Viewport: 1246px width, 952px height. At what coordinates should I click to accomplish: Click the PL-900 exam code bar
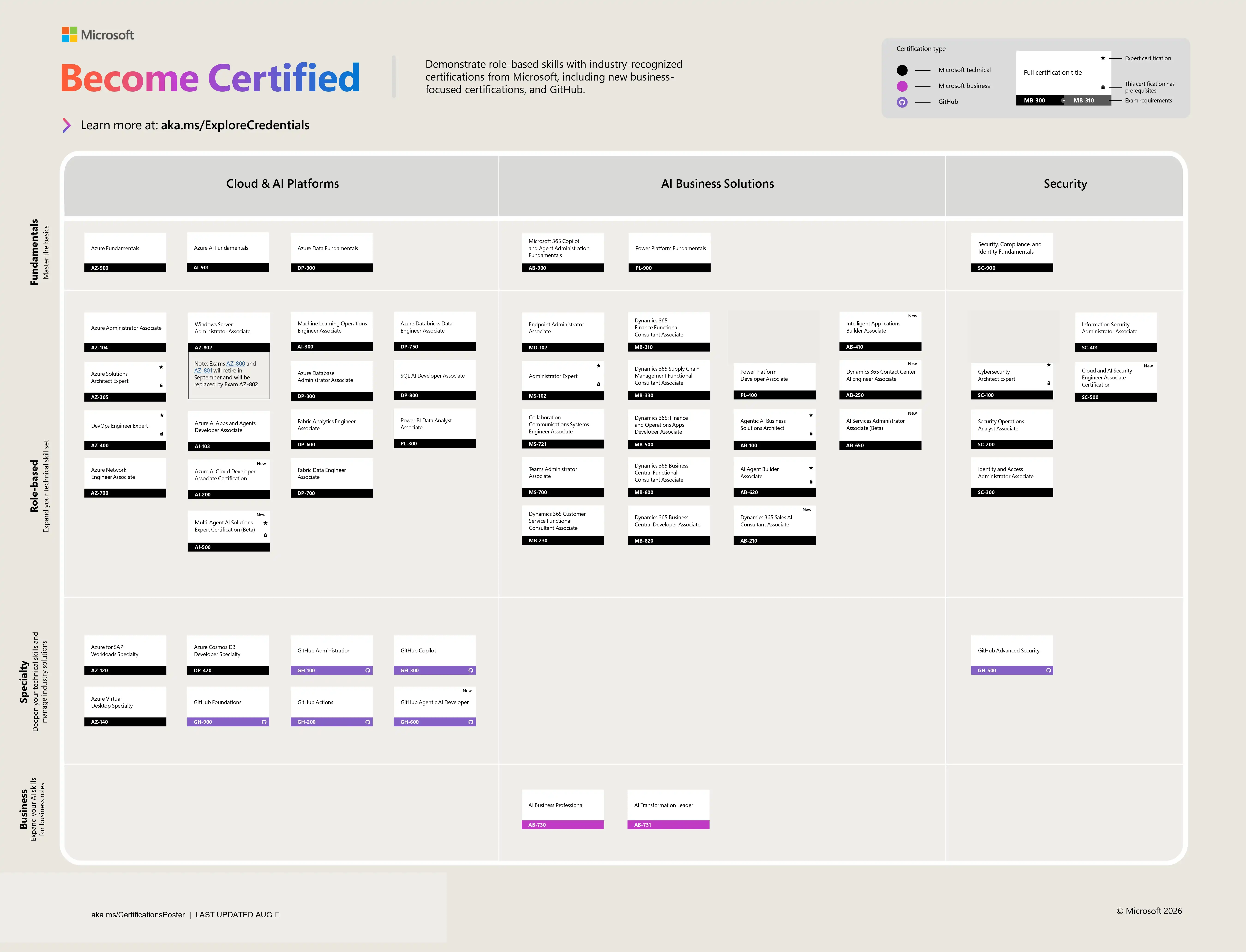pyautogui.click(x=669, y=268)
